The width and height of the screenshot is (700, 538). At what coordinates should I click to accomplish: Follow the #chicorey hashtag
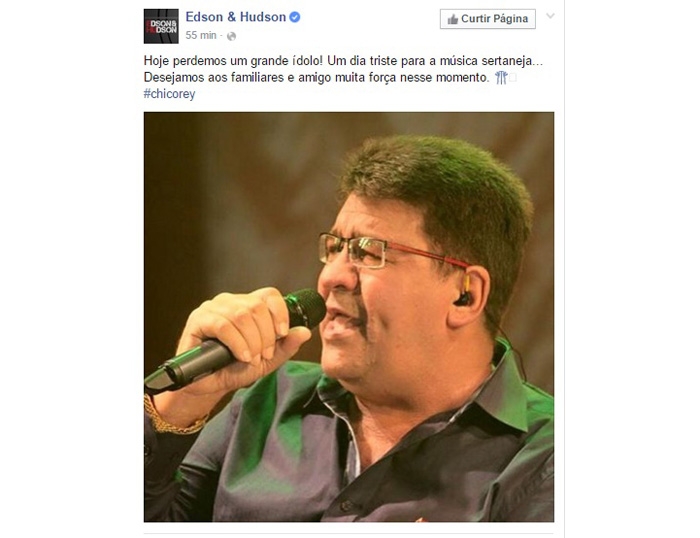pos(169,94)
